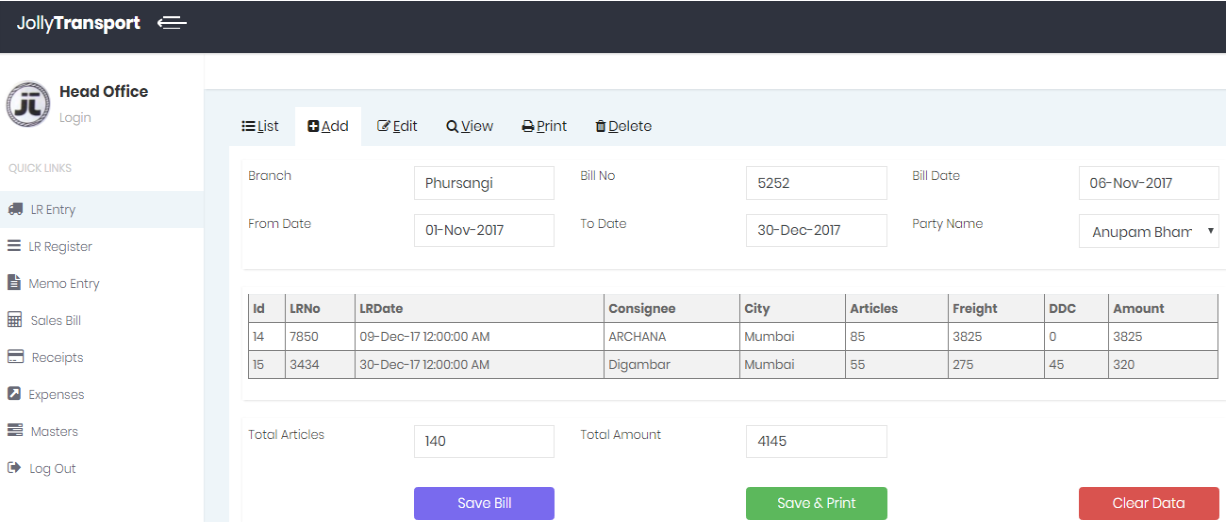Click the magnifier icon on View tab

point(452,126)
